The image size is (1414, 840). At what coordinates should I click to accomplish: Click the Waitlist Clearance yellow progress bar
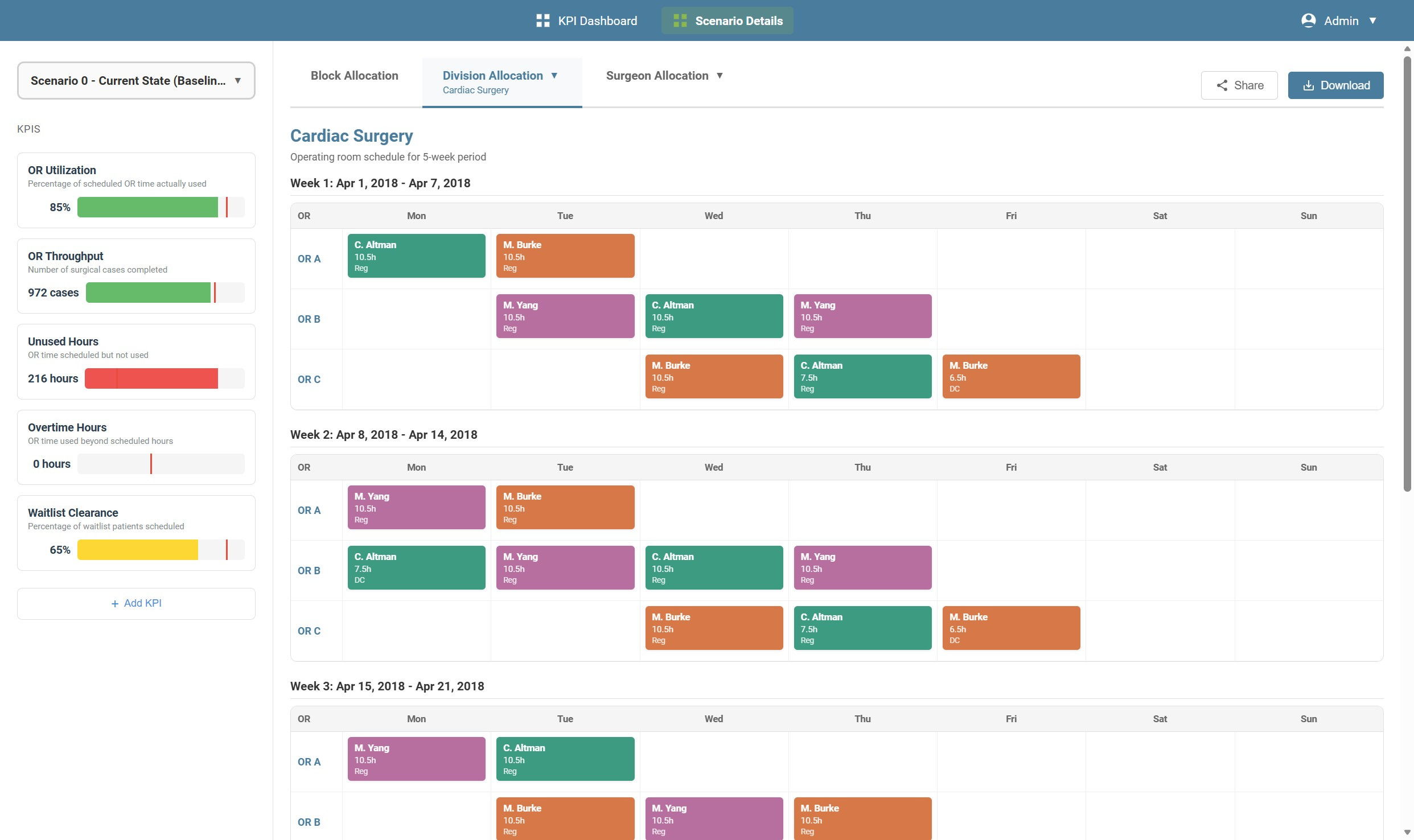click(x=138, y=550)
